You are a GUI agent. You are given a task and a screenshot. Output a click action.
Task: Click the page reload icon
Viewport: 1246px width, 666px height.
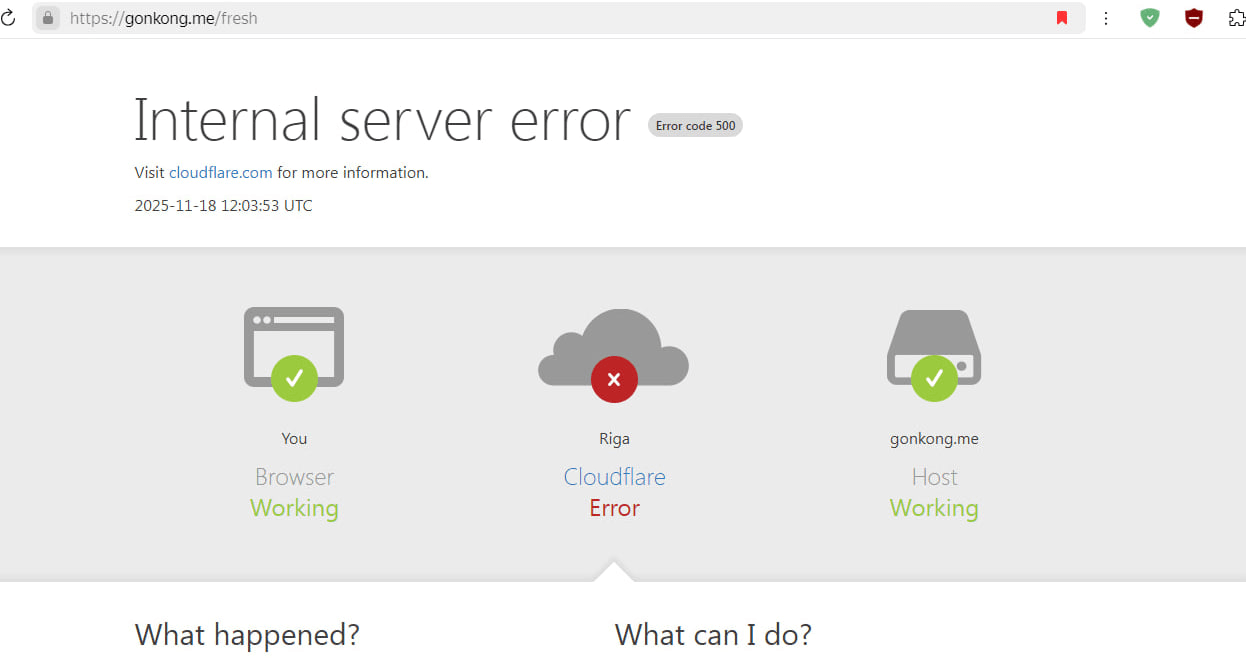(x=8, y=18)
